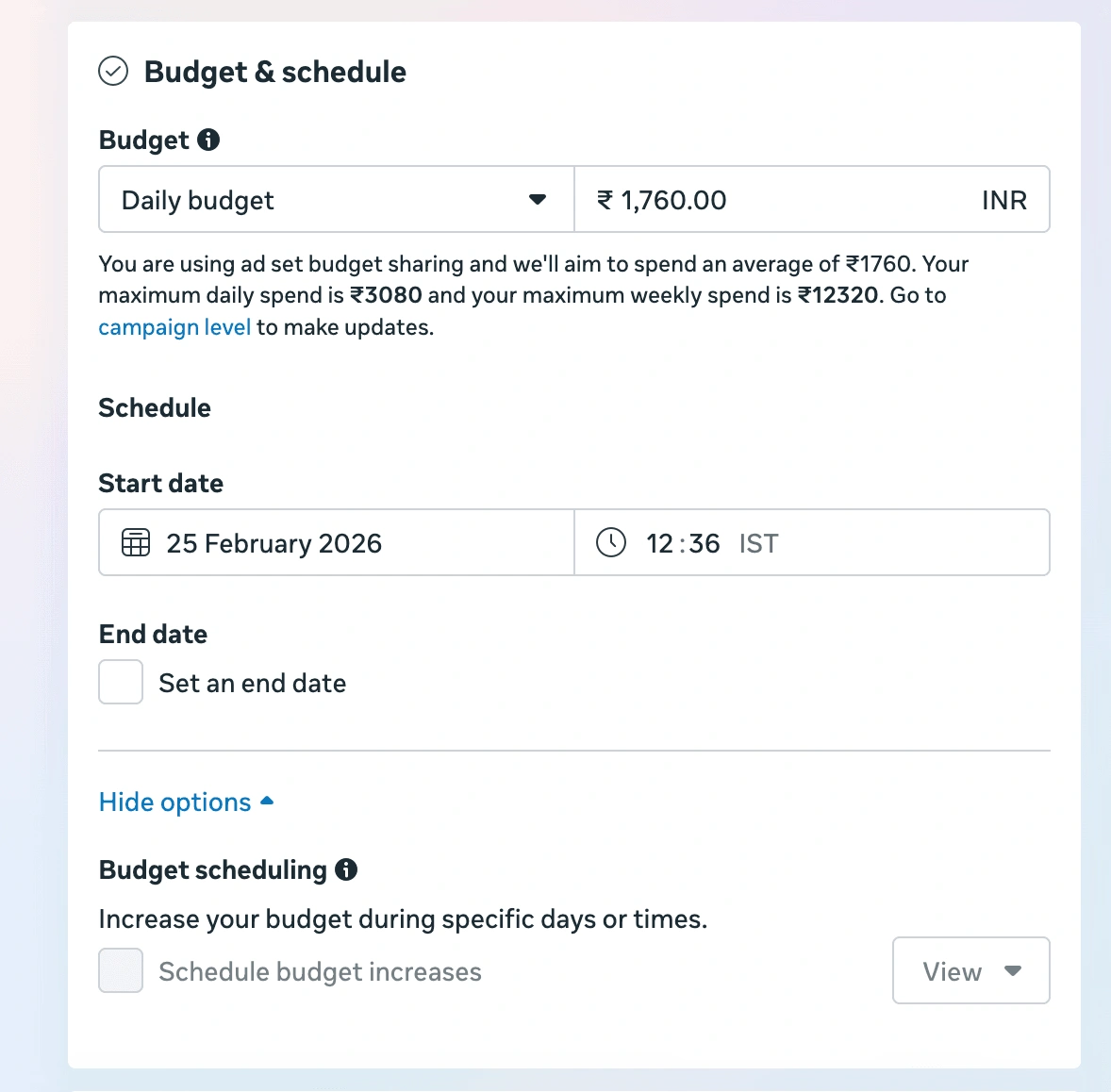
Task: Click the caret inside the Daily budget selector
Action: (538, 199)
